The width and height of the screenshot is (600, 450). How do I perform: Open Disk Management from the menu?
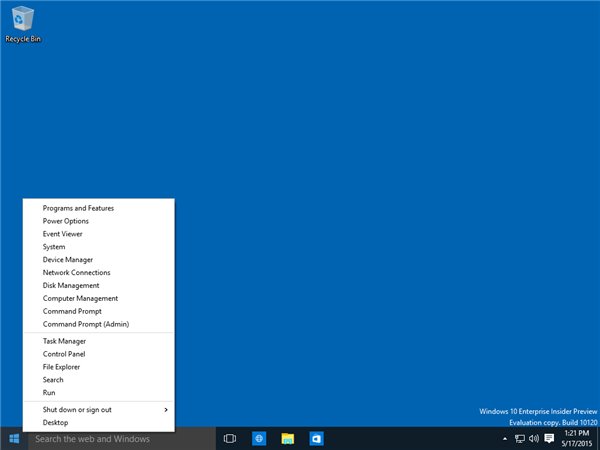click(x=71, y=285)
